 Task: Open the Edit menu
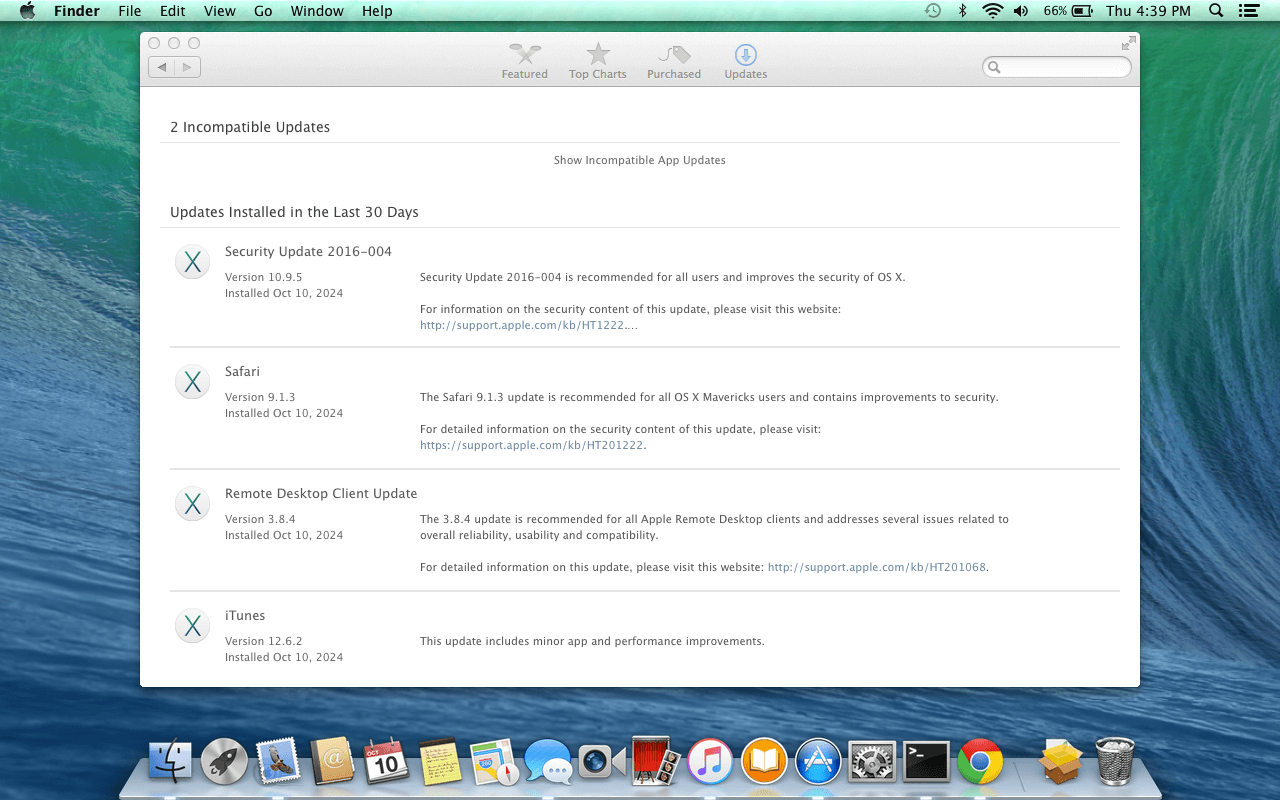pos(172,11)
